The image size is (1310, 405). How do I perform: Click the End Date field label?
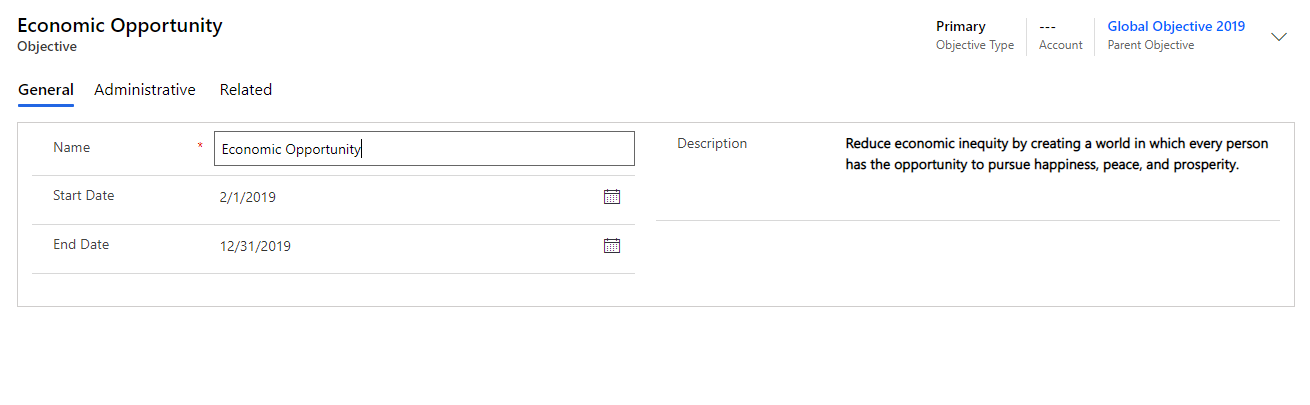pos(81,244)
